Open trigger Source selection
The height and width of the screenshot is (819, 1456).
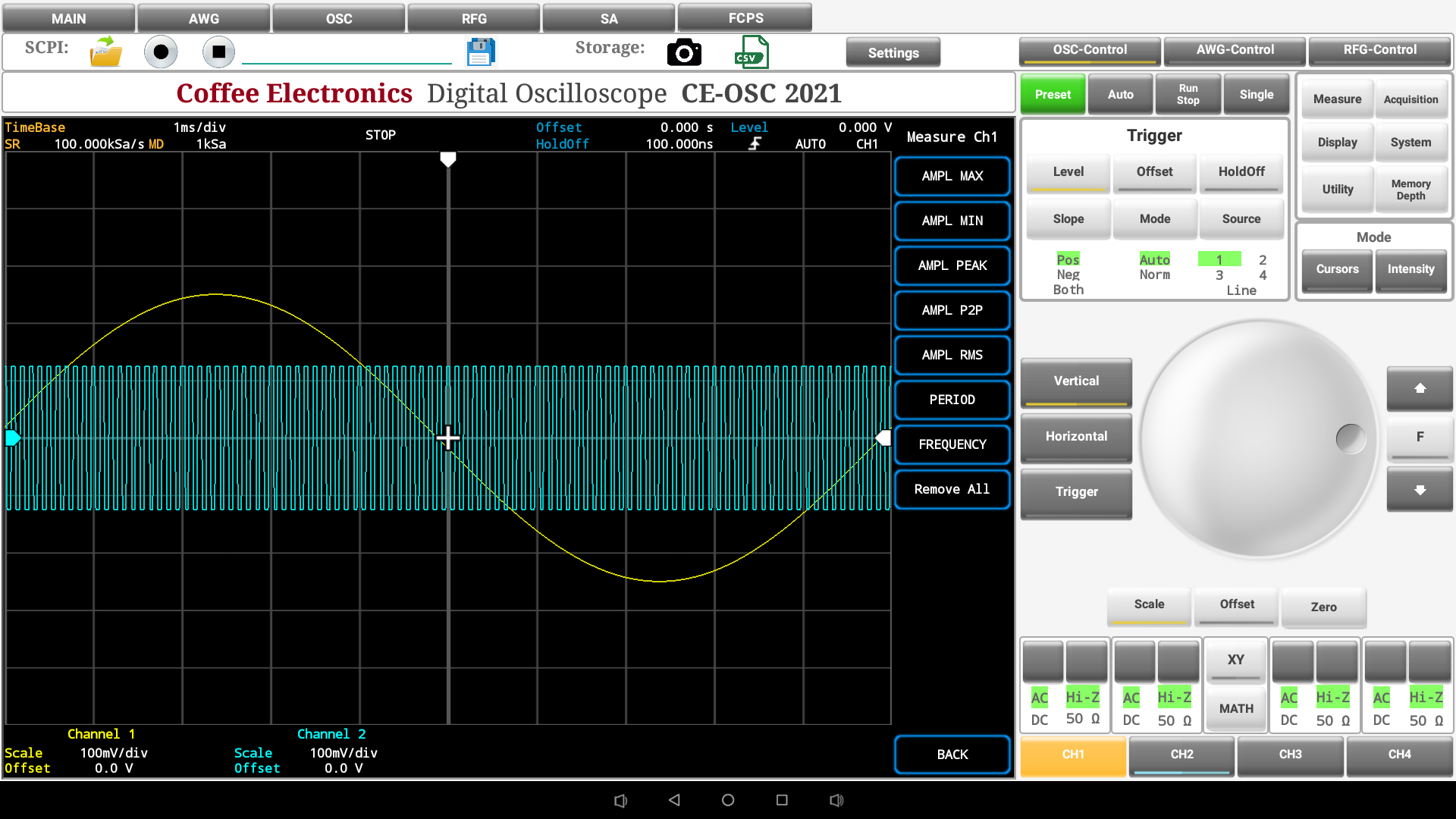coord(1241,219)
